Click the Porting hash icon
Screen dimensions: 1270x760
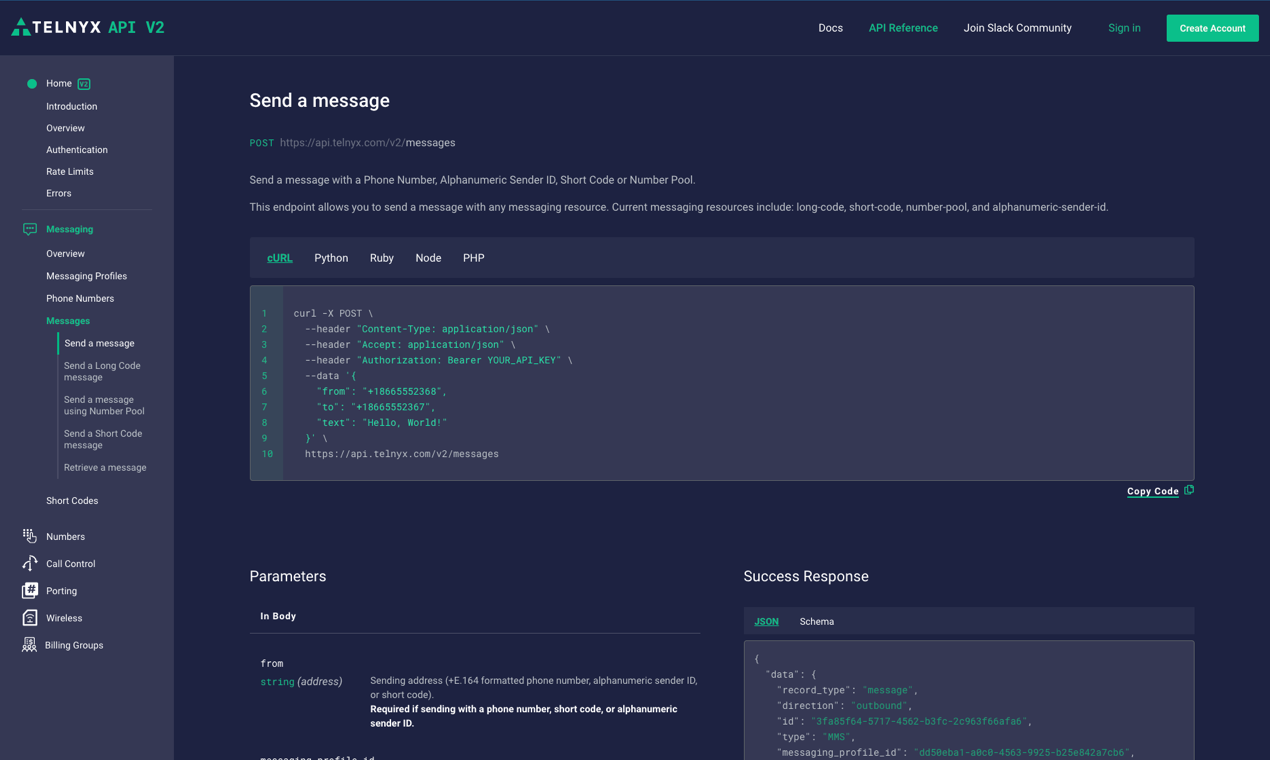click(28, 590)
